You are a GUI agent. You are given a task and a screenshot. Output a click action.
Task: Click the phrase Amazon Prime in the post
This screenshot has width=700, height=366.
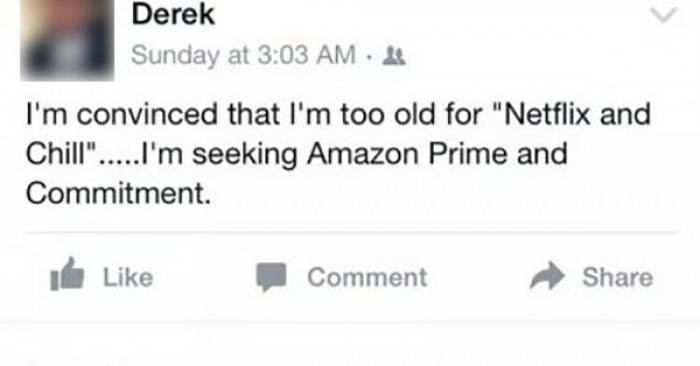pos(408,154)
